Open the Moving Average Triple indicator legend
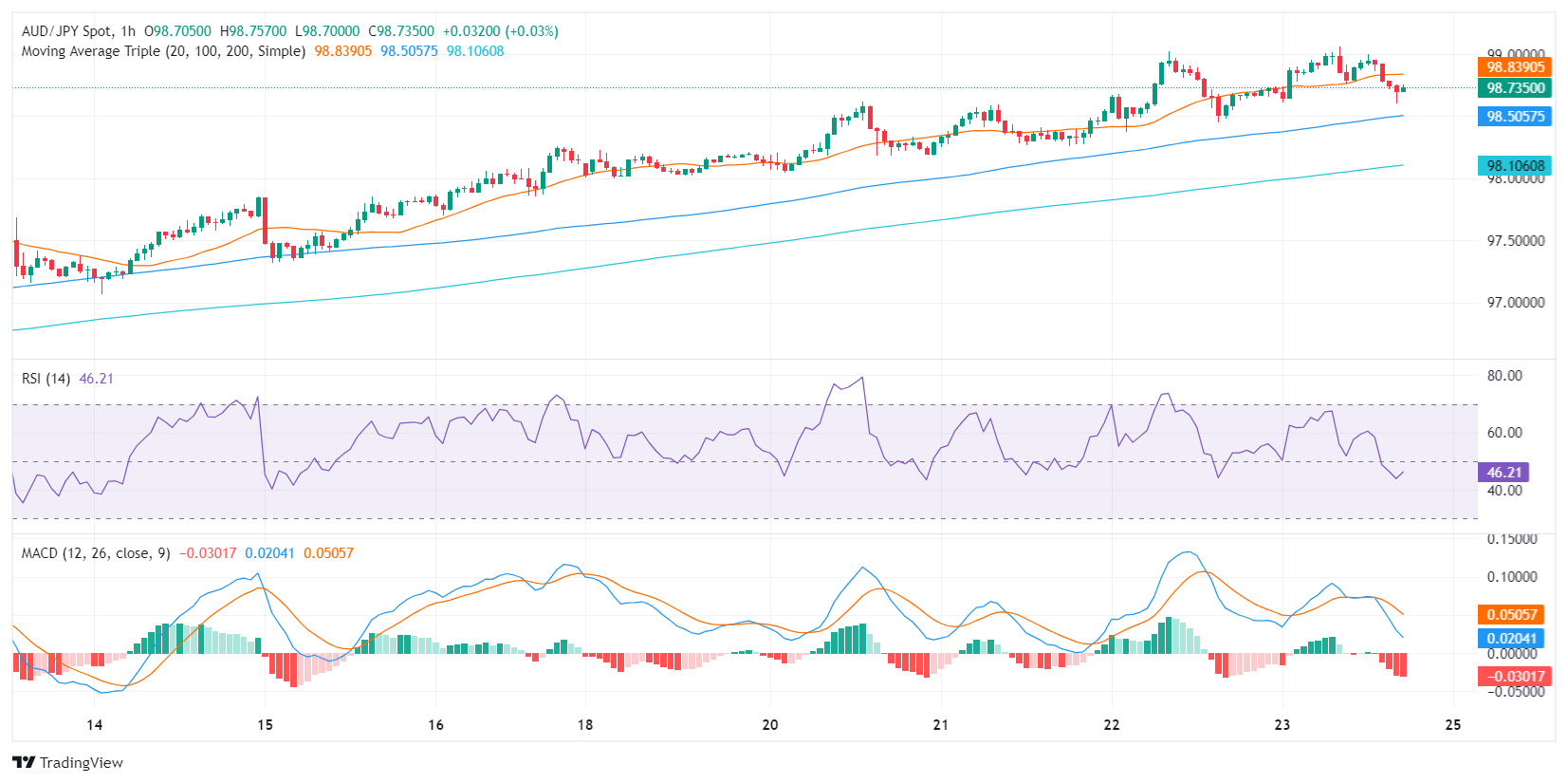Screen dimensions: 1568x783 [x=163, y=51]
